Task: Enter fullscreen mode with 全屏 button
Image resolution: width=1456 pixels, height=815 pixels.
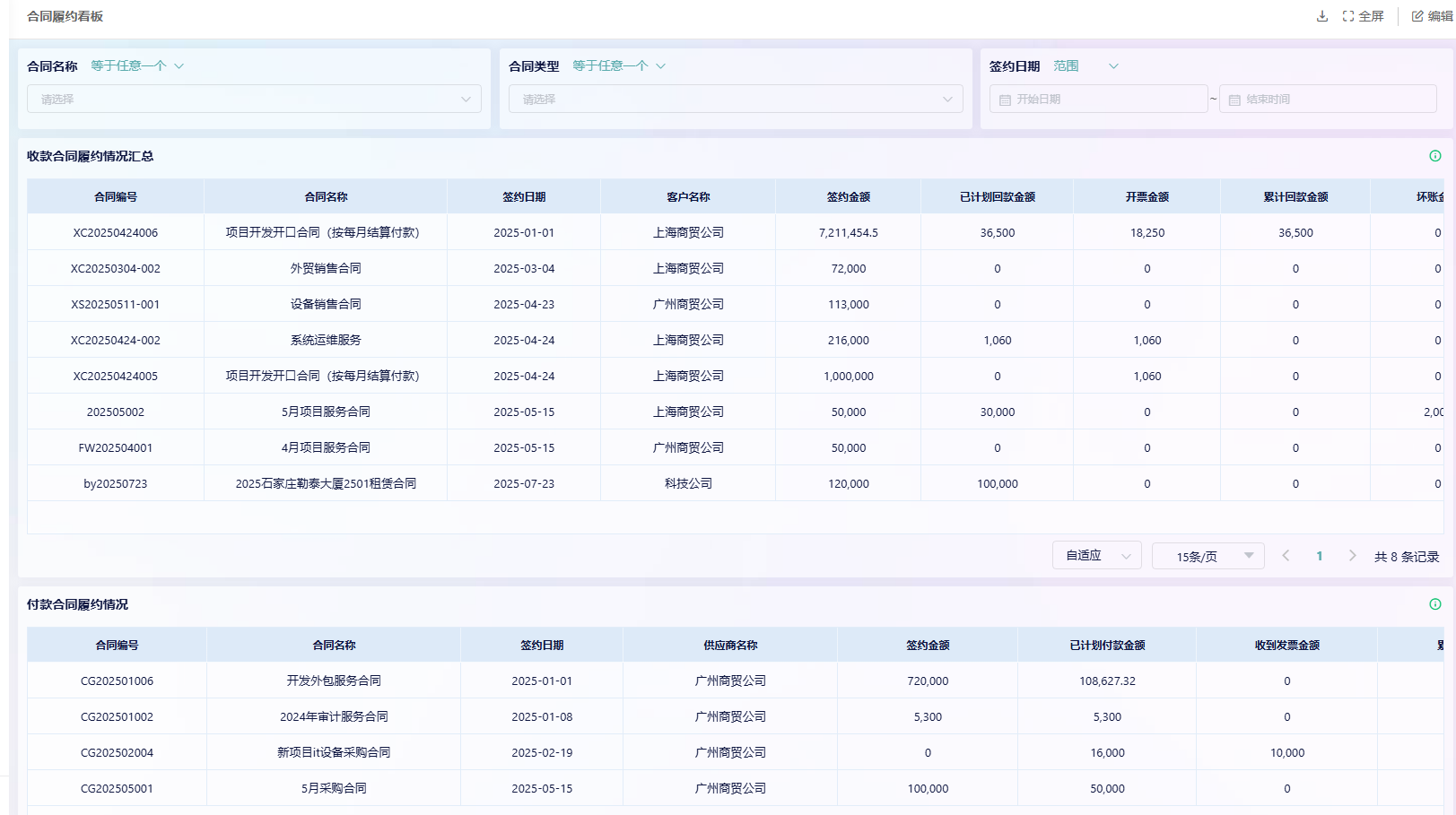Action: point(1363,16)
